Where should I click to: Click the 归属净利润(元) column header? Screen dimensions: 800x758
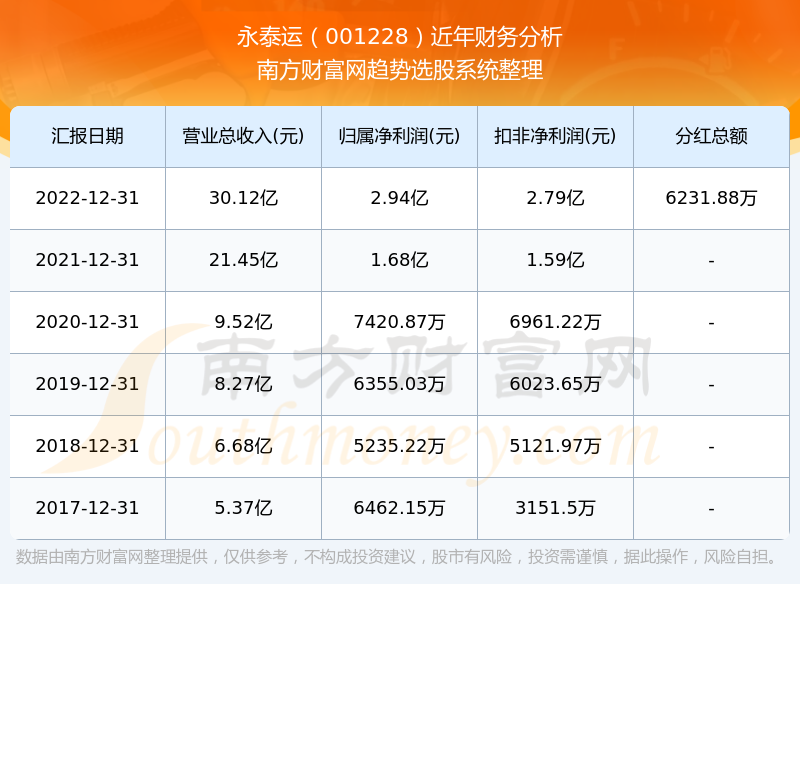399,136
